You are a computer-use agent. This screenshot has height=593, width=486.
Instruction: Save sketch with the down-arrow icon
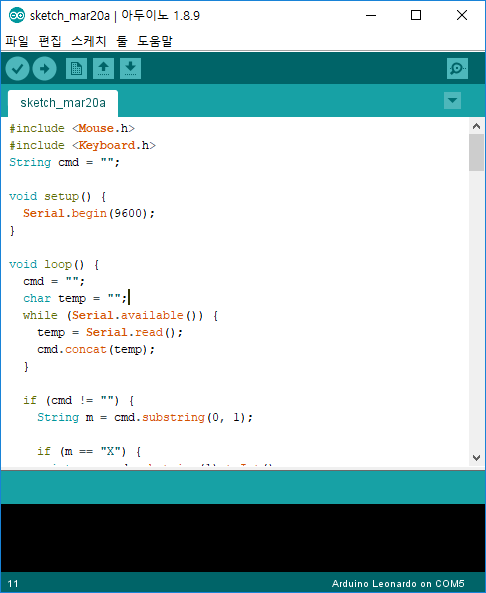pyautogui.click(x=130, y=68)
